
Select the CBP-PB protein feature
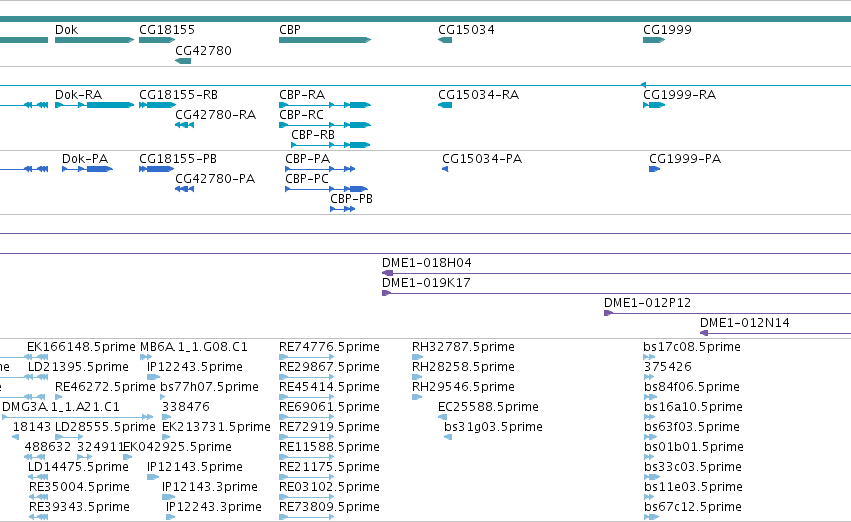tap(342, 209)
